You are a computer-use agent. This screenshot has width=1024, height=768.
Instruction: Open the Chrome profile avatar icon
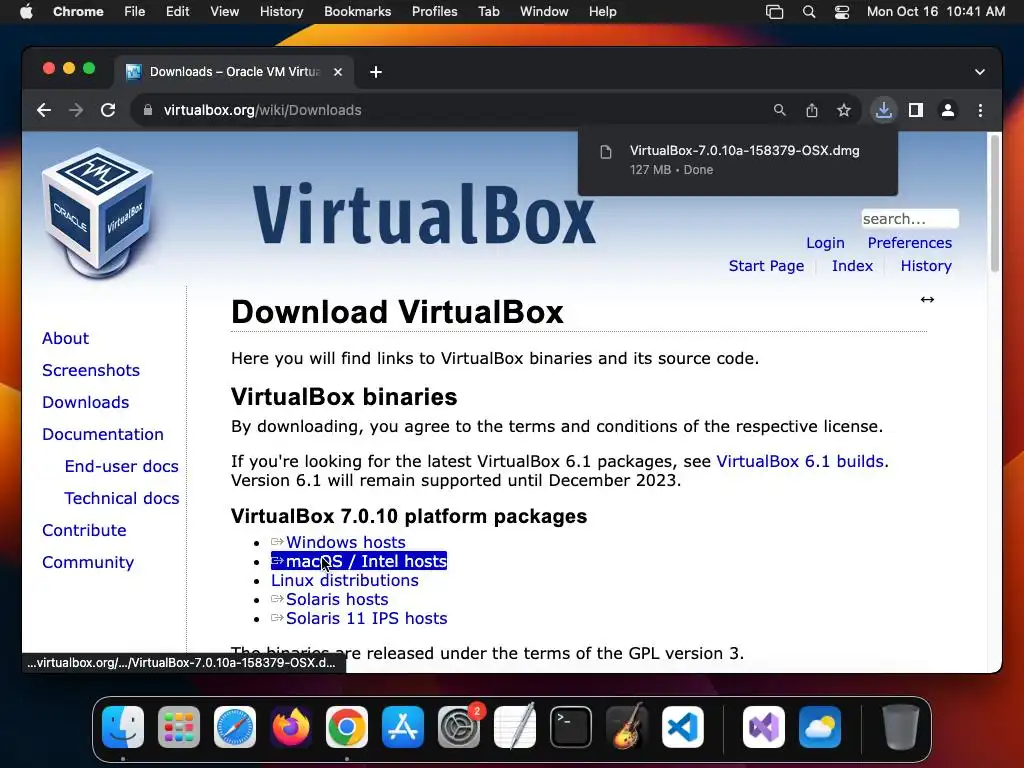[x=948, y=110]
